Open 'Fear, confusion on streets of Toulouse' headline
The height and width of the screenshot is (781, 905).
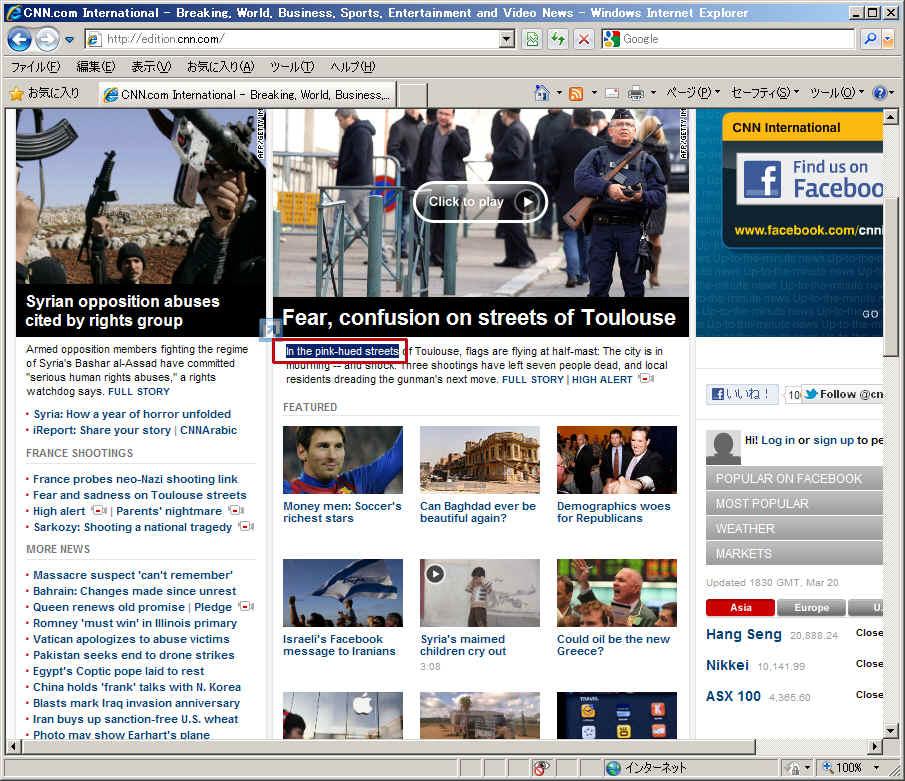(478, 317)
